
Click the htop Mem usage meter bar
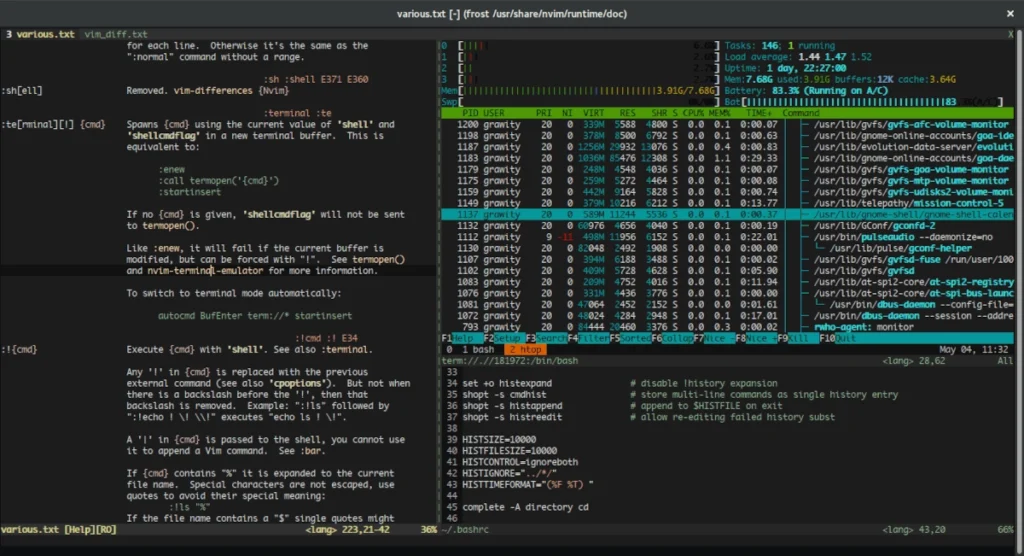click(x=581, y=90)
